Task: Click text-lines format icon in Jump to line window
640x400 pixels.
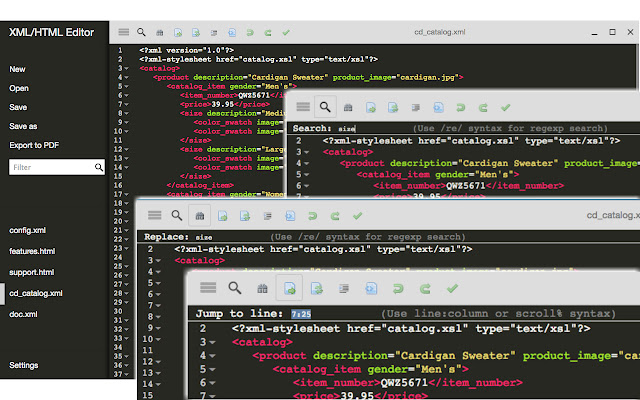Action: pyautogui.click(x=344, y=289)
